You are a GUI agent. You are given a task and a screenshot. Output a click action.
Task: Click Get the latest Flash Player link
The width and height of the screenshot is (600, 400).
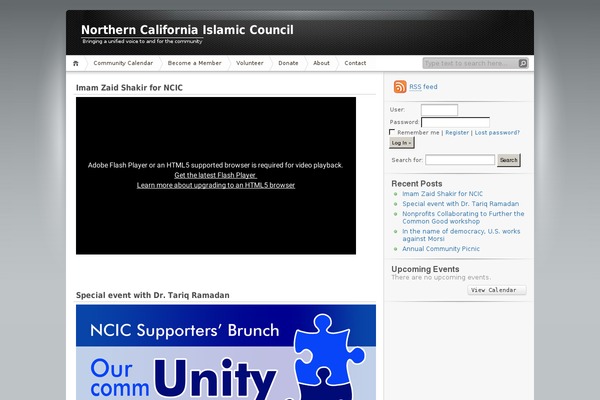click(x=215, y=175)
